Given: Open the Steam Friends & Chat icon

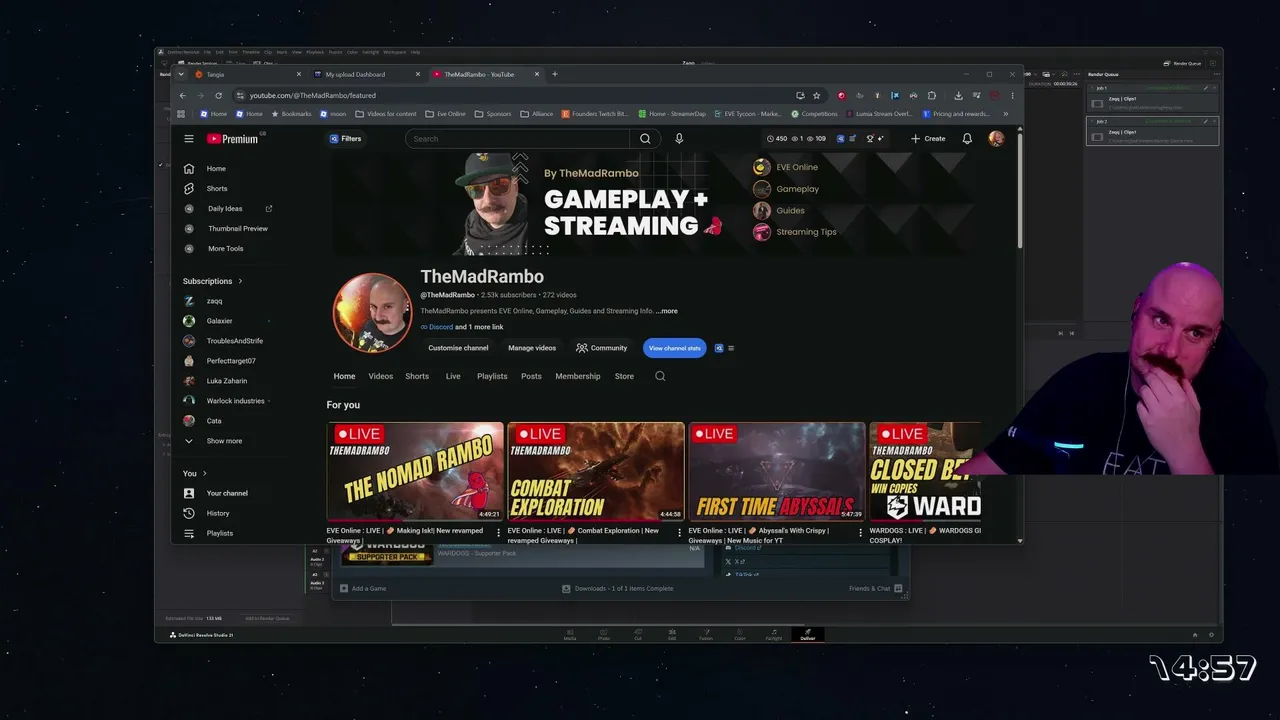Looking at the screenshot, I should click(x=898, y=588).
